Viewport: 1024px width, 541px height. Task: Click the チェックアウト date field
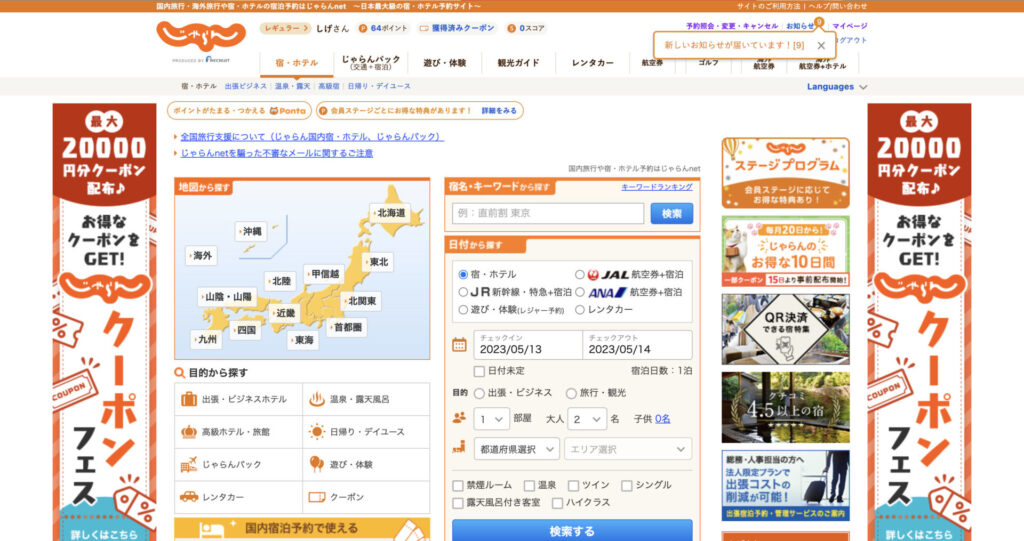pyautogui.click(x=637, y=344)
